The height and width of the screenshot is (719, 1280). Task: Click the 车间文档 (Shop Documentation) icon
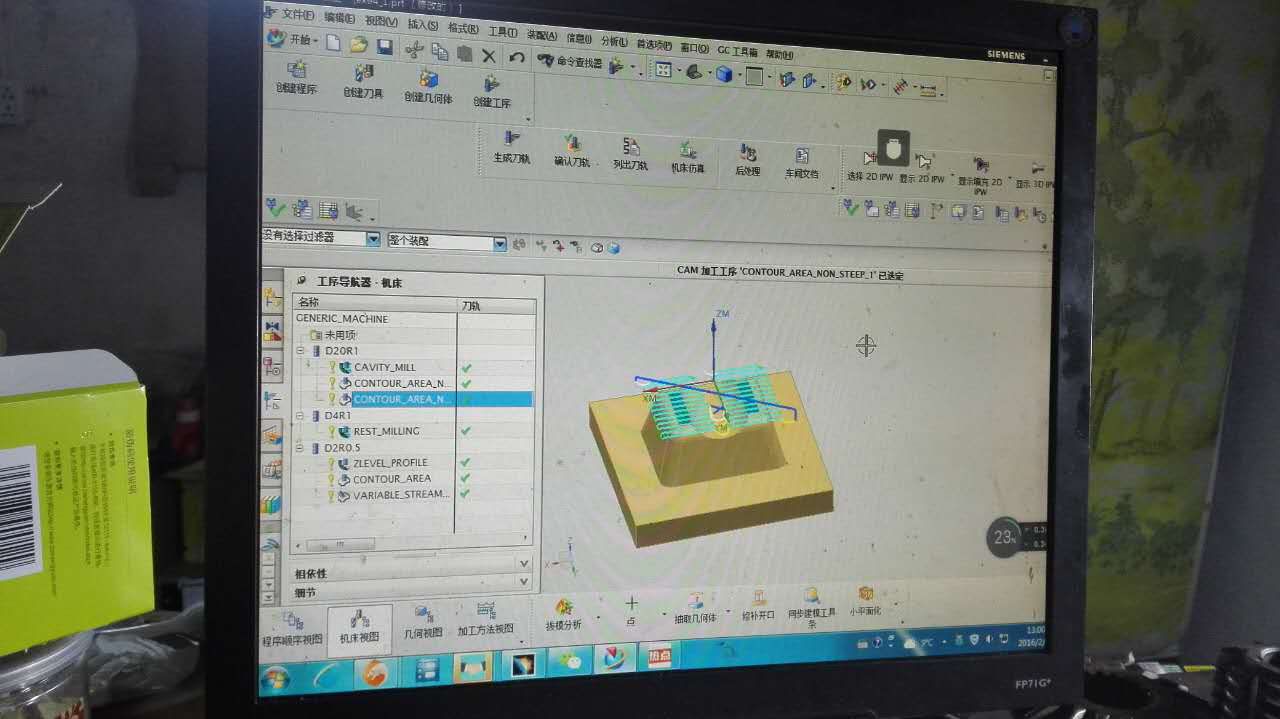click(x=801, y=157)
